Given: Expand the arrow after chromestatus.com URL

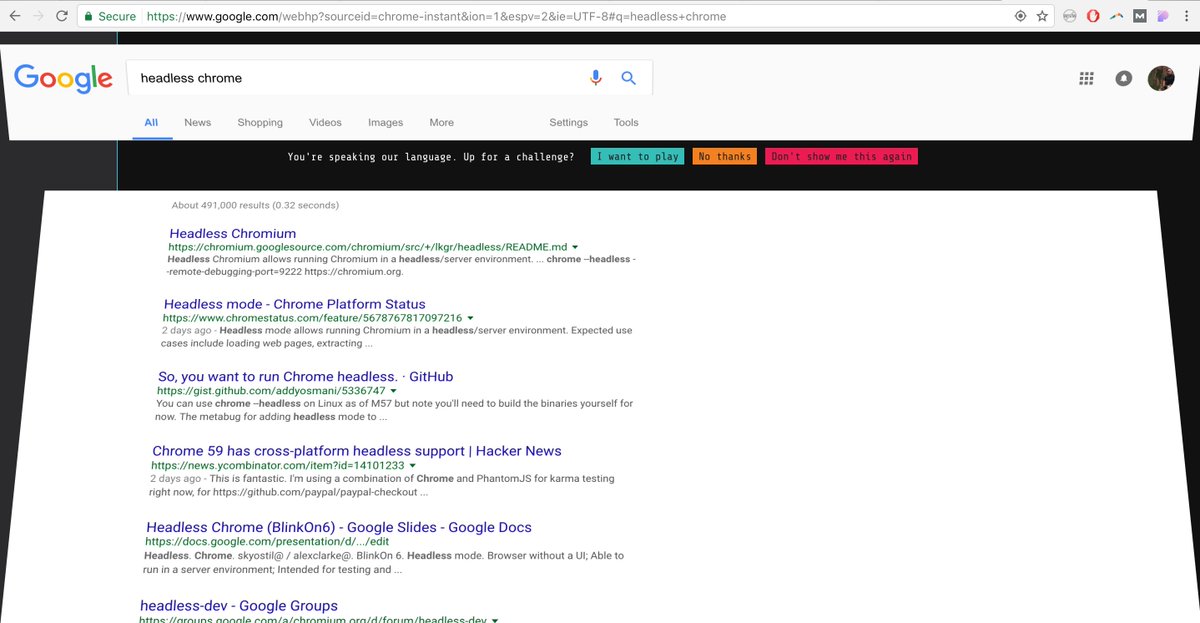Looking at the screenshot, I should click(469, 318).
